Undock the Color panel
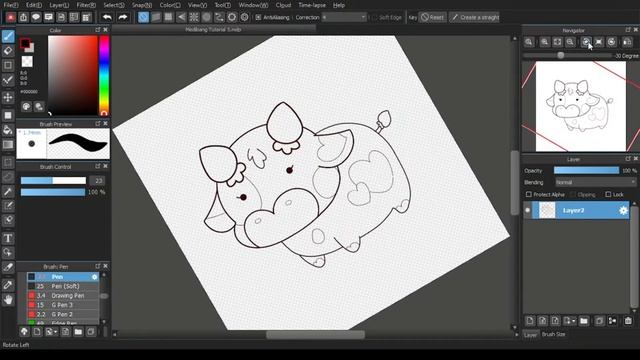This screenshot has width=640, height=360. click(98, 30)
